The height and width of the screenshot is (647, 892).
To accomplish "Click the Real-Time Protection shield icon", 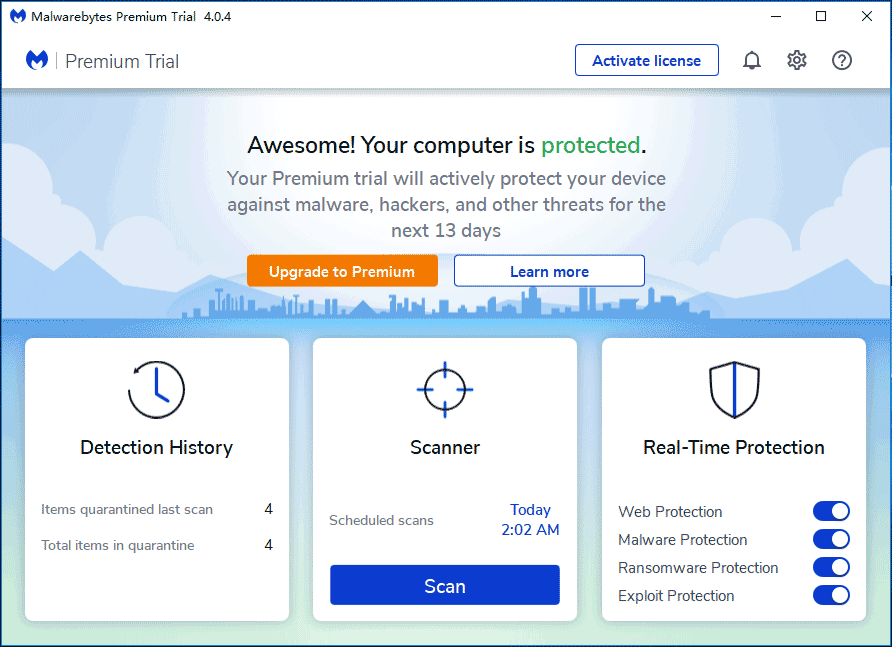I will (x=734, y=390).
